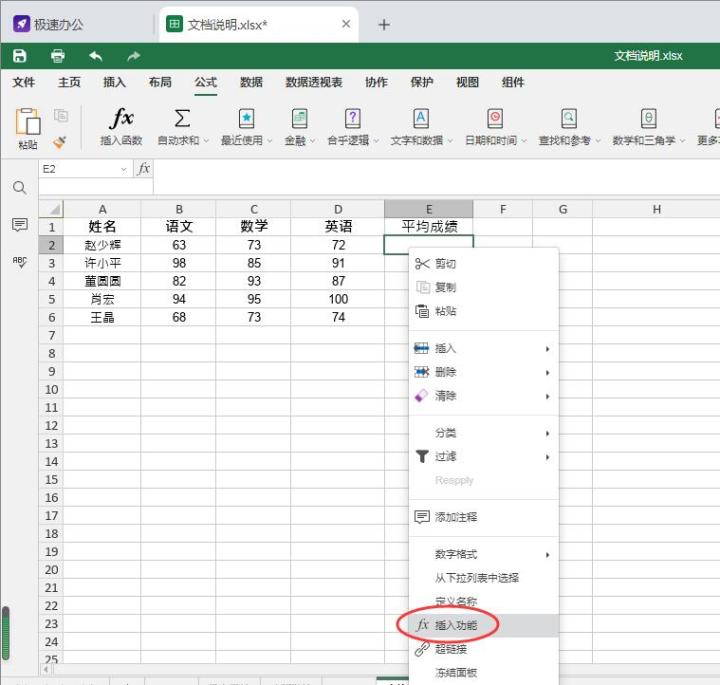This screenshot has height=685, width=720.
Task: Choose 插入功能 in the context menu
Action: click(x=484, y=625)
